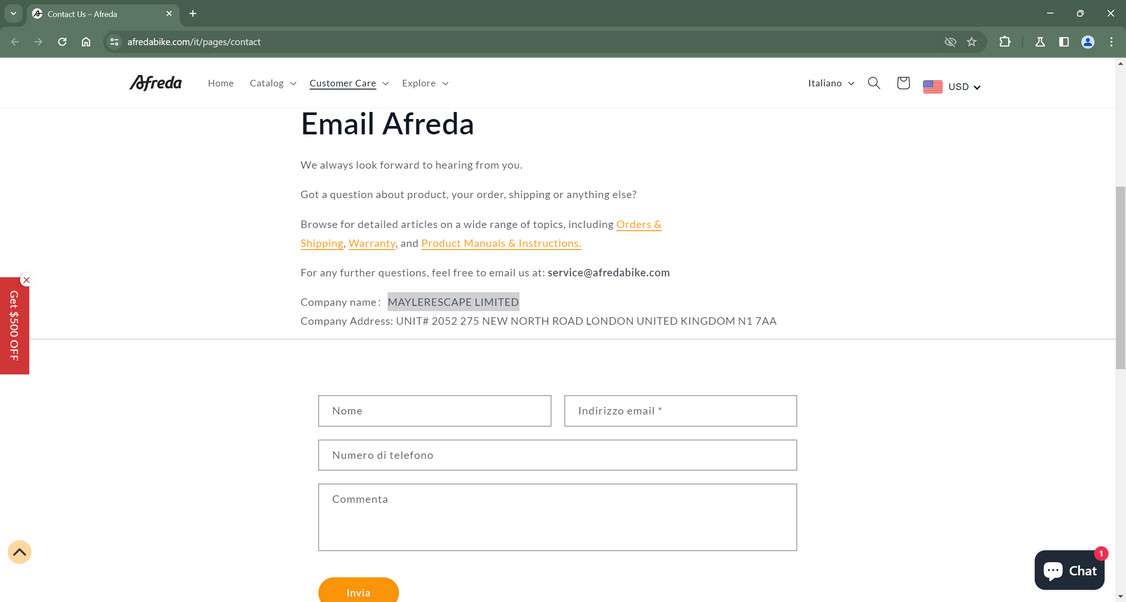Viewport: 1126px width, 602px height.
Task: Open the browser side panel icon
Action: (1062, 42)
